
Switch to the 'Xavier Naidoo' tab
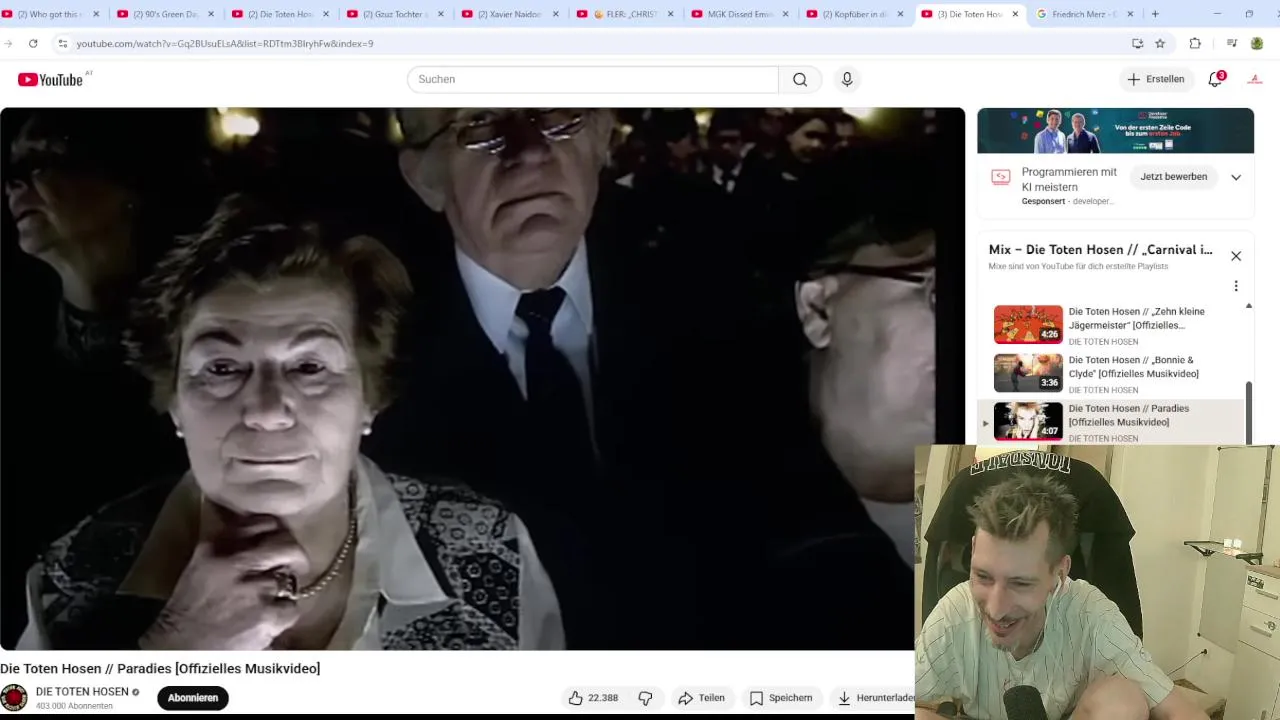[x=510, y=14]
